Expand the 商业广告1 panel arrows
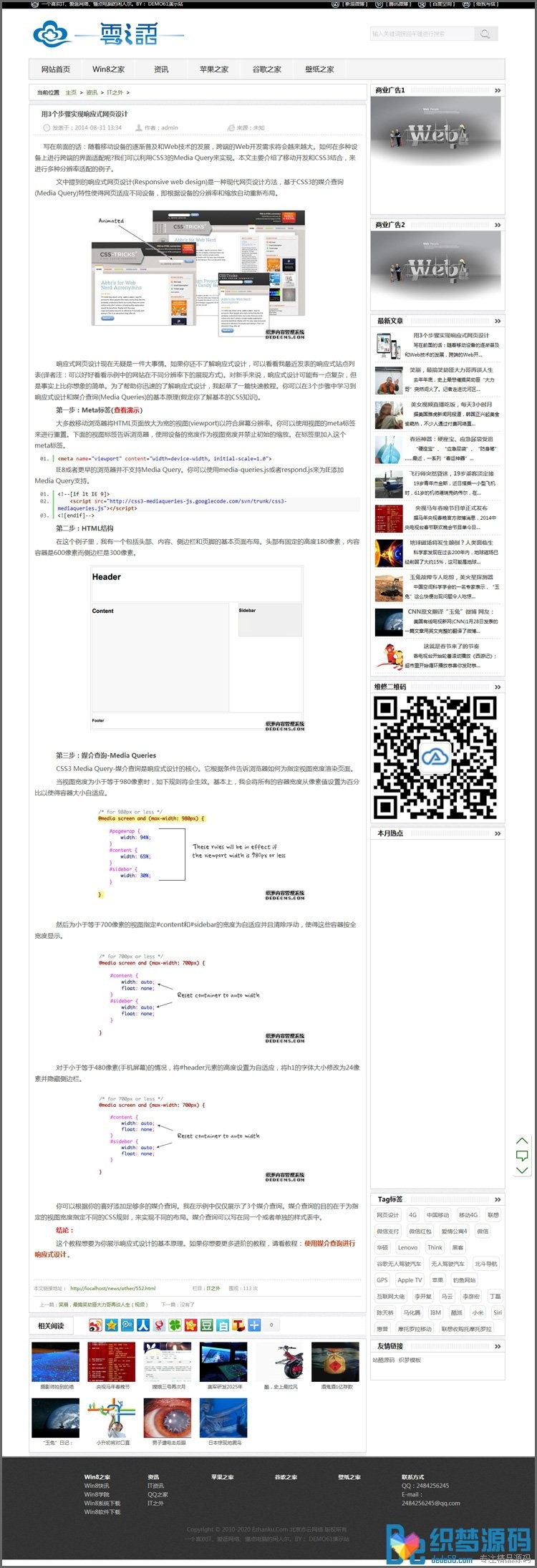Screen dimensions: 537x1568 [x=498, y=90]
